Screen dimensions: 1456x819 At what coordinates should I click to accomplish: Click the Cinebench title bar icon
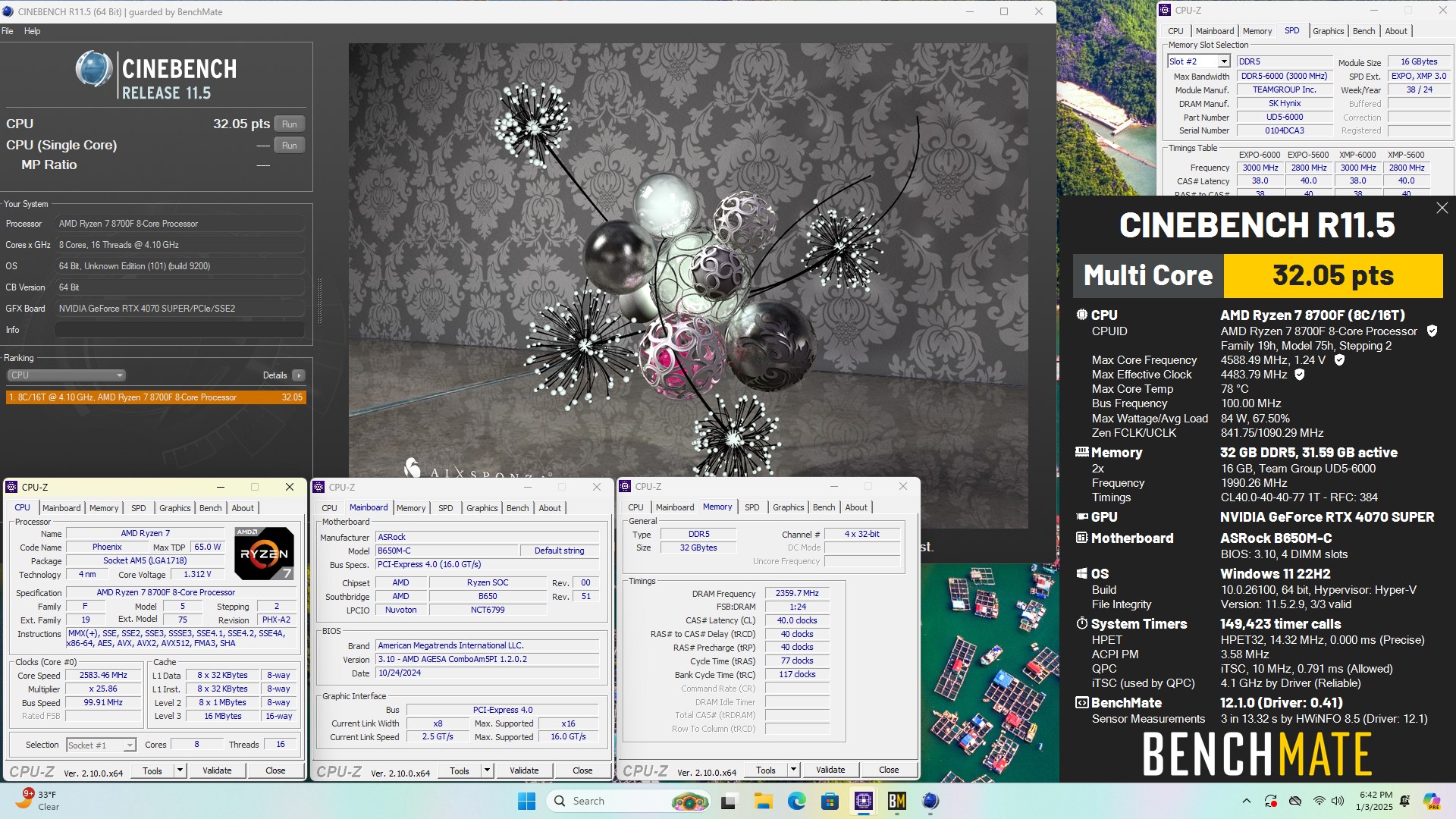(8, 12)
